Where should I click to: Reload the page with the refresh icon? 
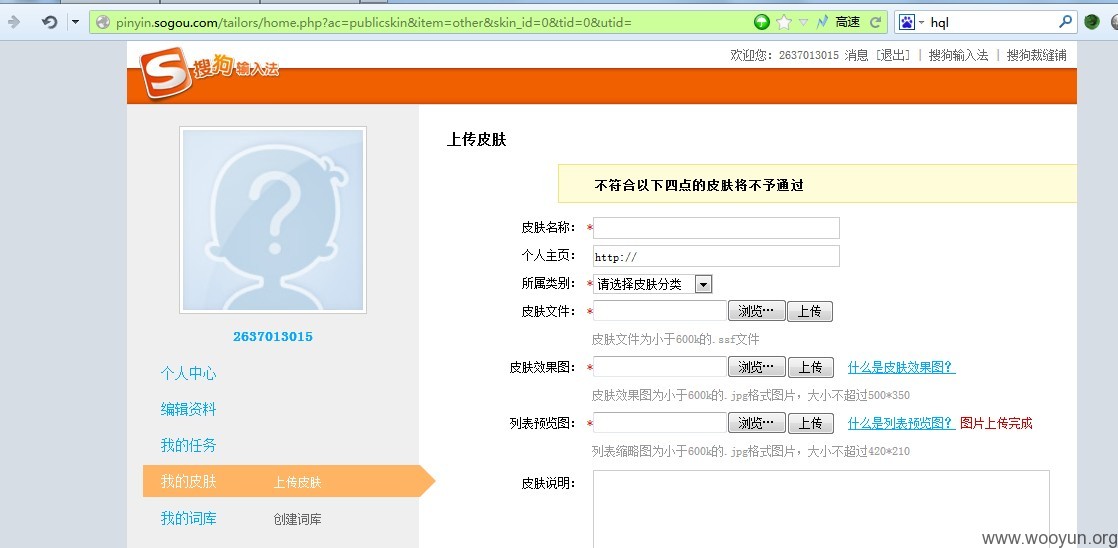point(876,22)
